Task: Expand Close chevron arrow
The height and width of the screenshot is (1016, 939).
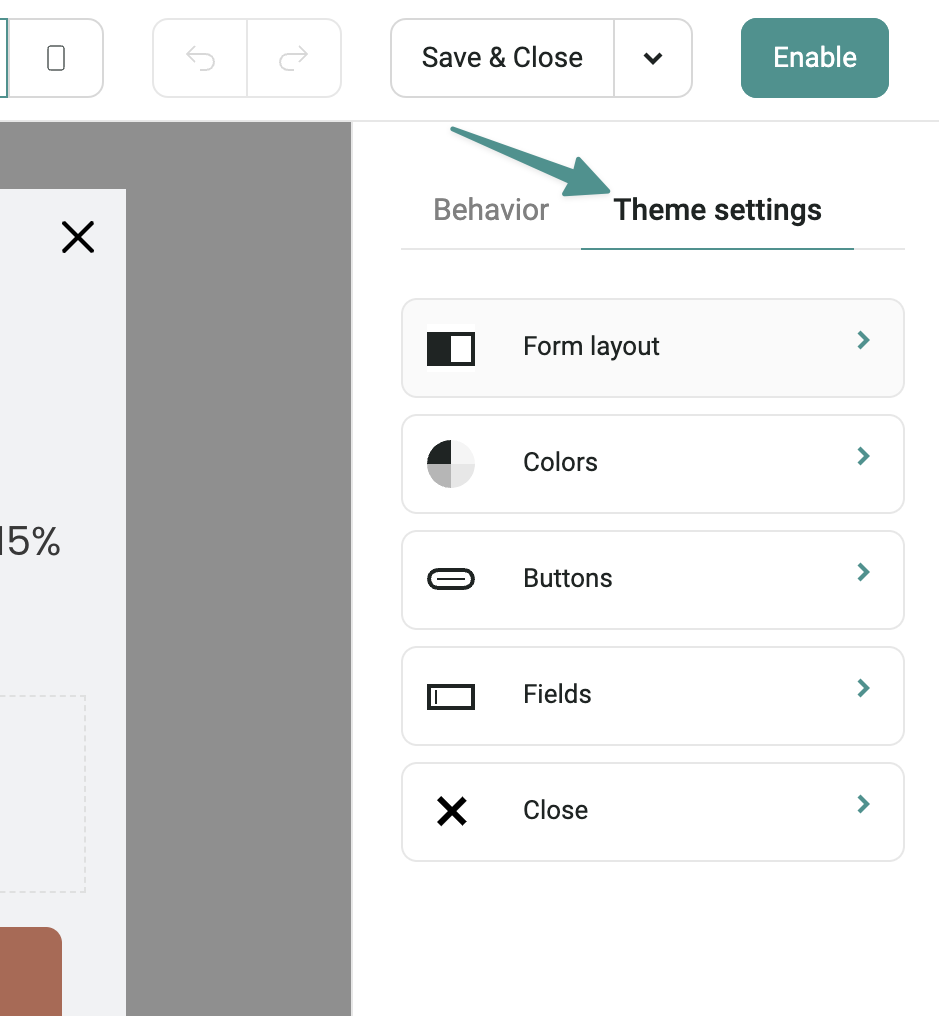Action: (863, 804)
